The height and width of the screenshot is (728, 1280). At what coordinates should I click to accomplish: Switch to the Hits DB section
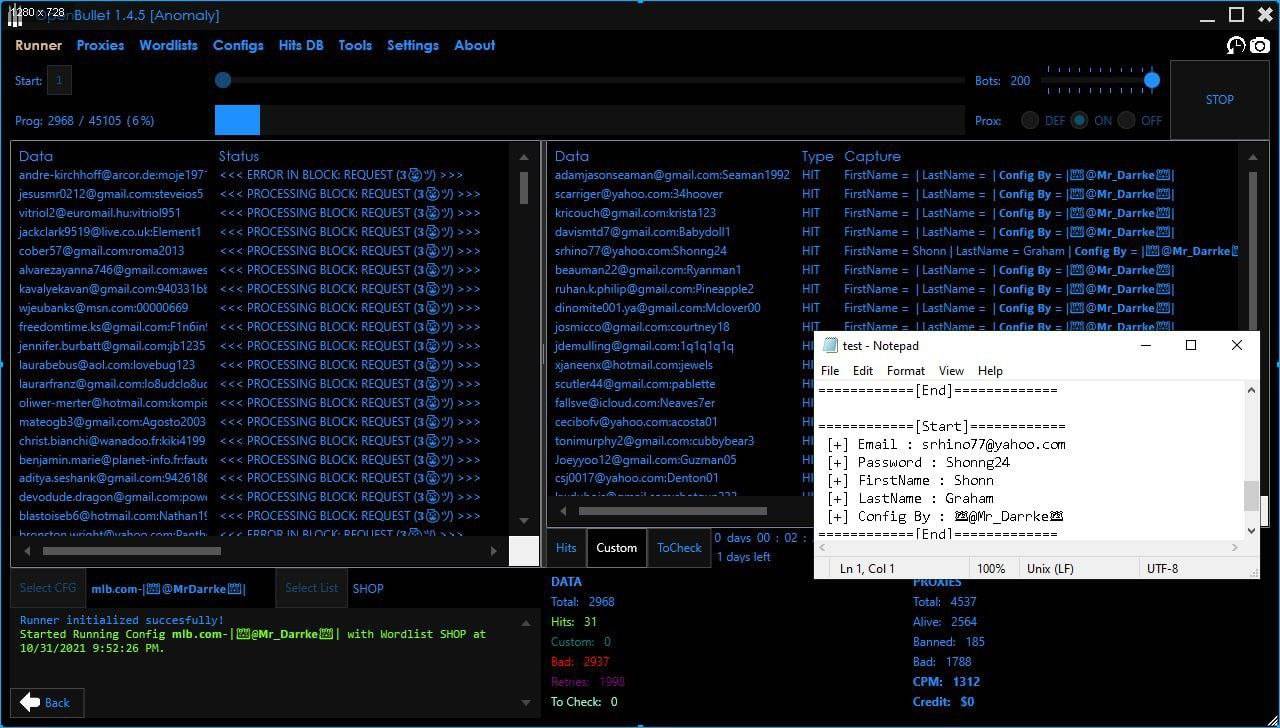click(301, 45)
